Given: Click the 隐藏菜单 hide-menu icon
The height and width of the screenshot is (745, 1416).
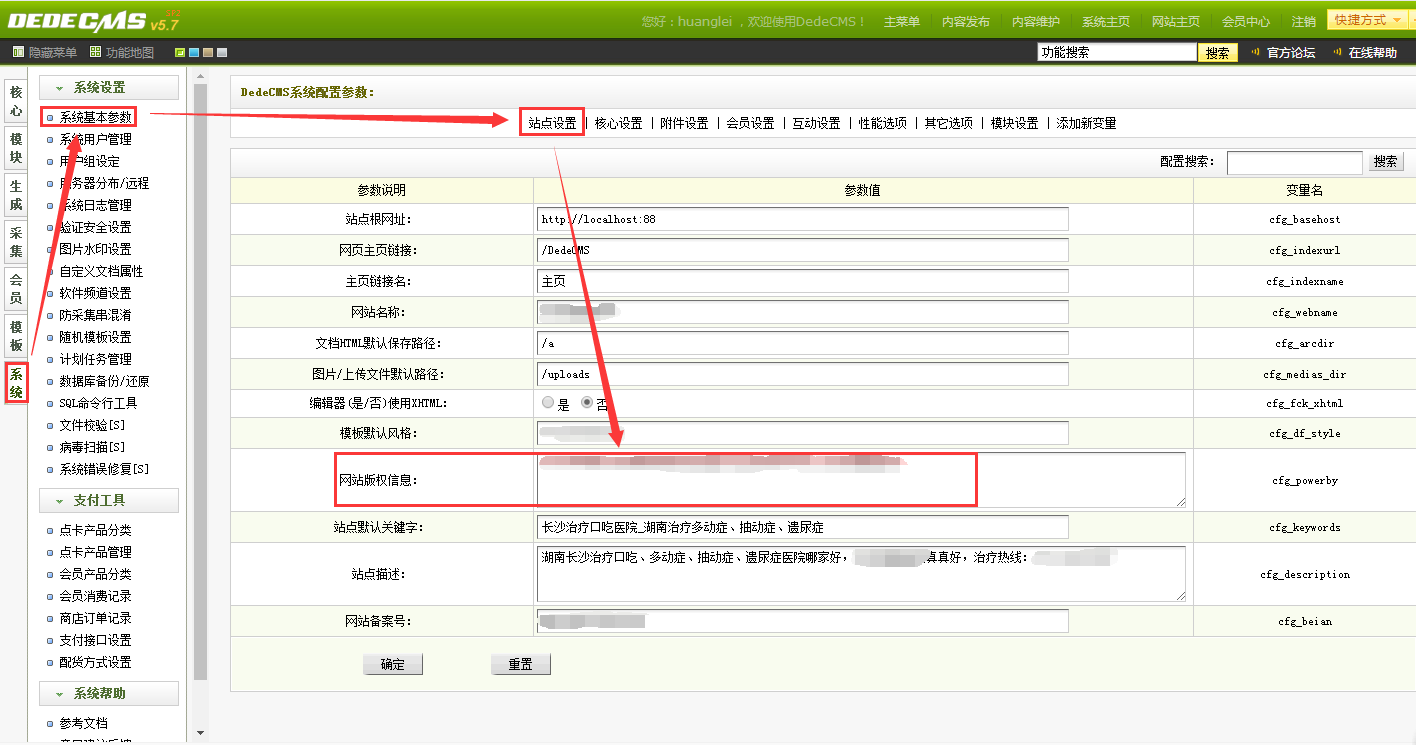Looking at the screenshot, I should [18, 52].
